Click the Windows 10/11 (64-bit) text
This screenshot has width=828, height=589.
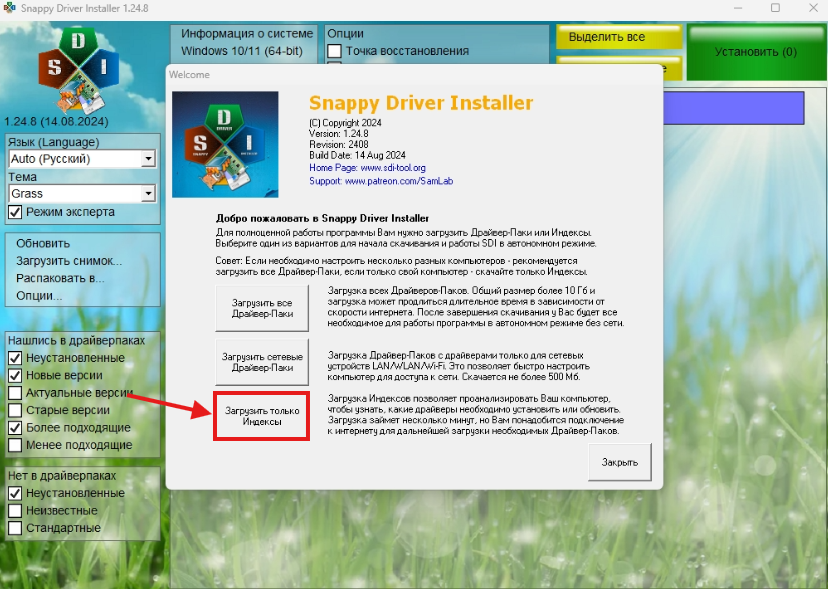point(242,51)
